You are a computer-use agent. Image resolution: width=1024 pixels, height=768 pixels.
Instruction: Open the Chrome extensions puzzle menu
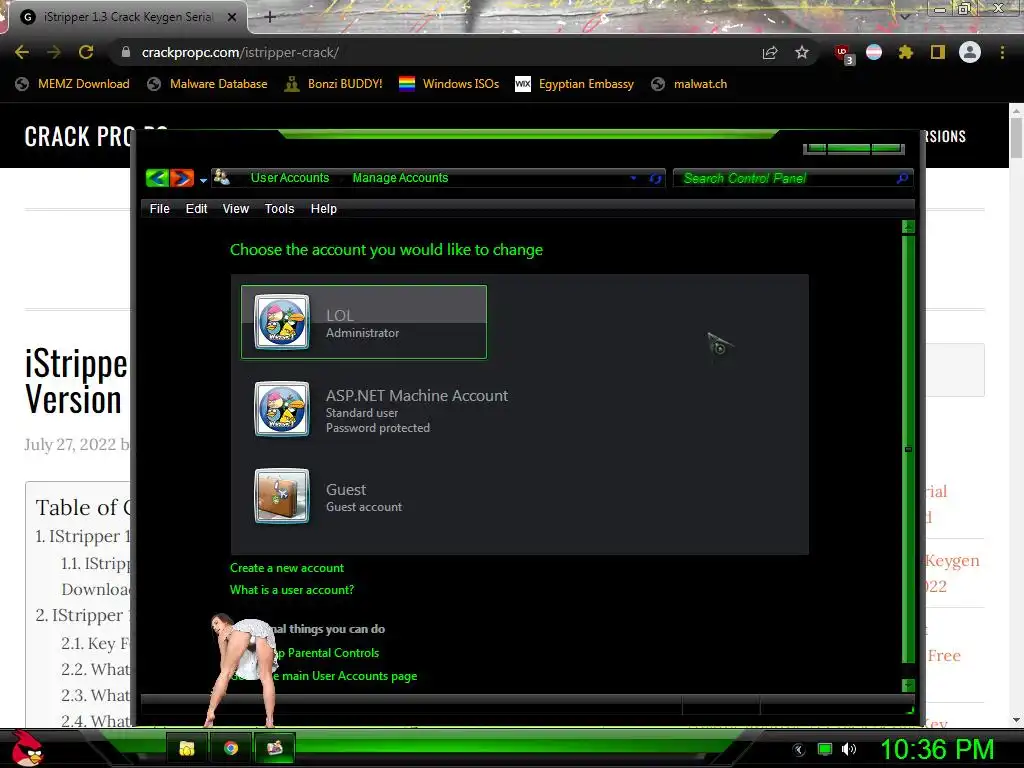[906, 52]
